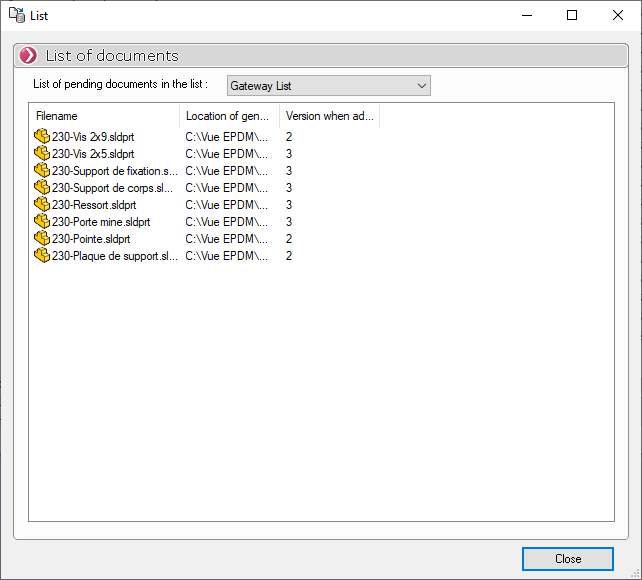642x580 pixels.
Task: Click the List window title bar icon
Action: tap(17, 15)
